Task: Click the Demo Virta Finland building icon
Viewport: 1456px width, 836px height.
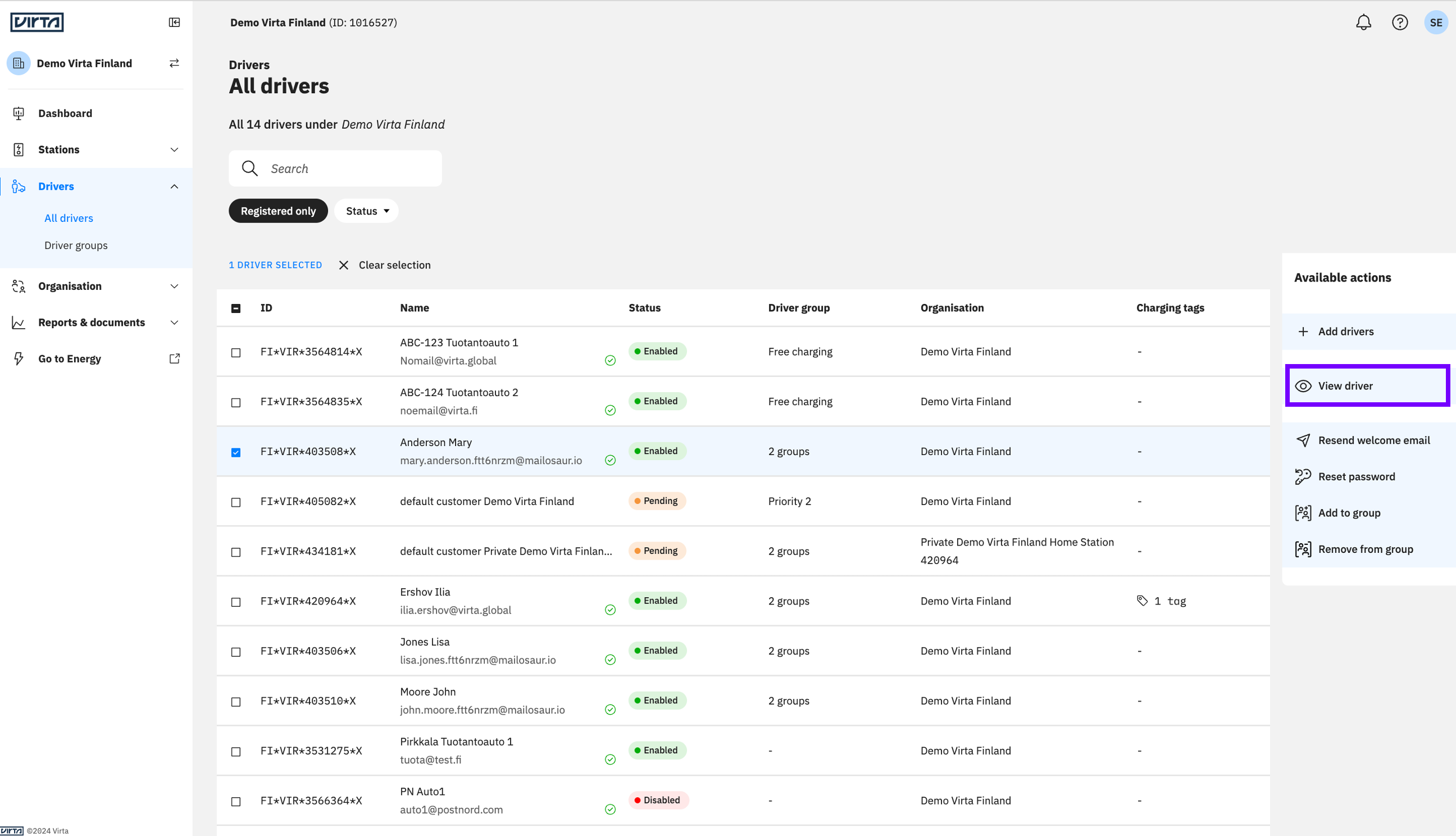Action: (19, 63)
